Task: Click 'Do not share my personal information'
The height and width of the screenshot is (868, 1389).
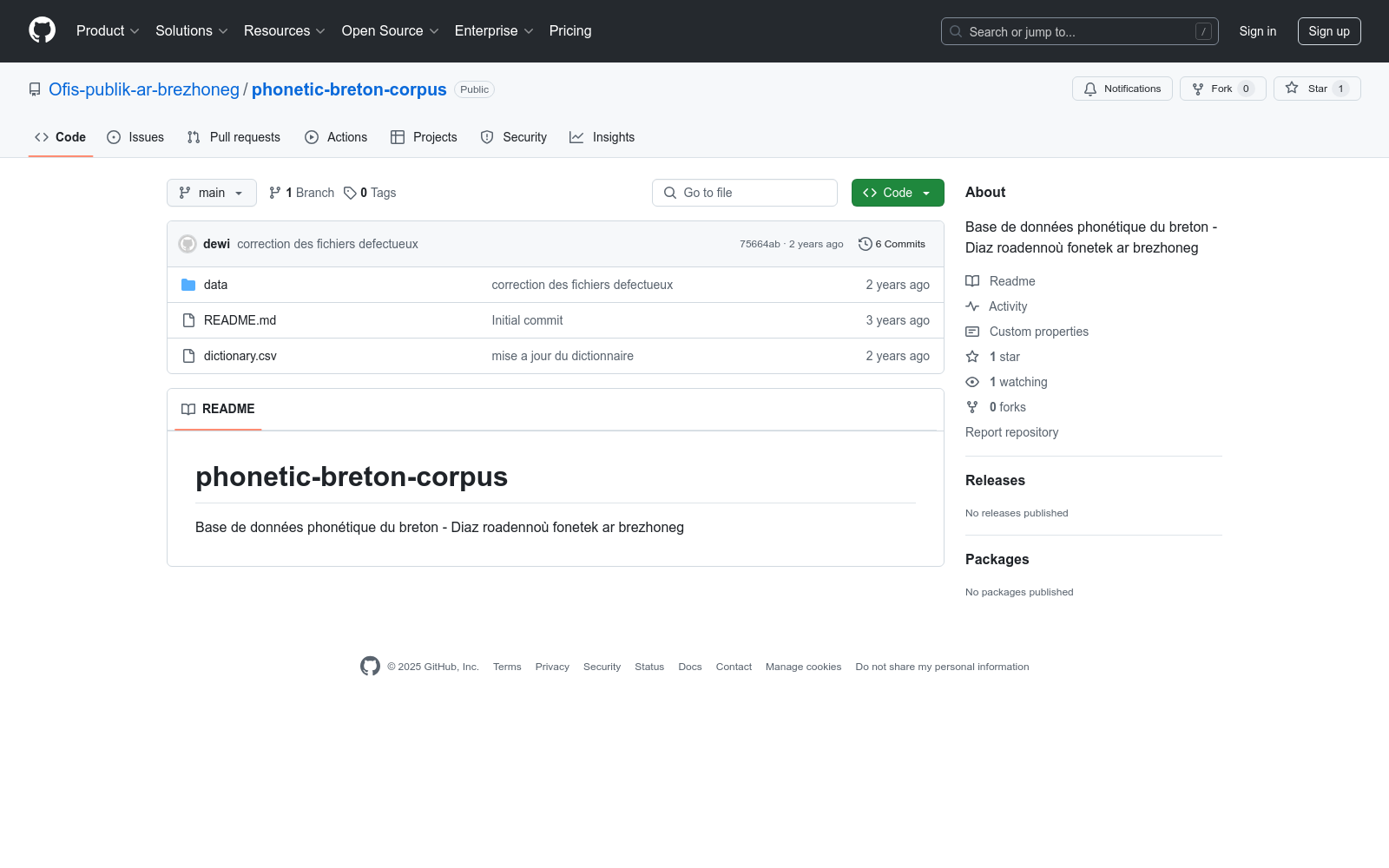Action: tap(942, 667)
